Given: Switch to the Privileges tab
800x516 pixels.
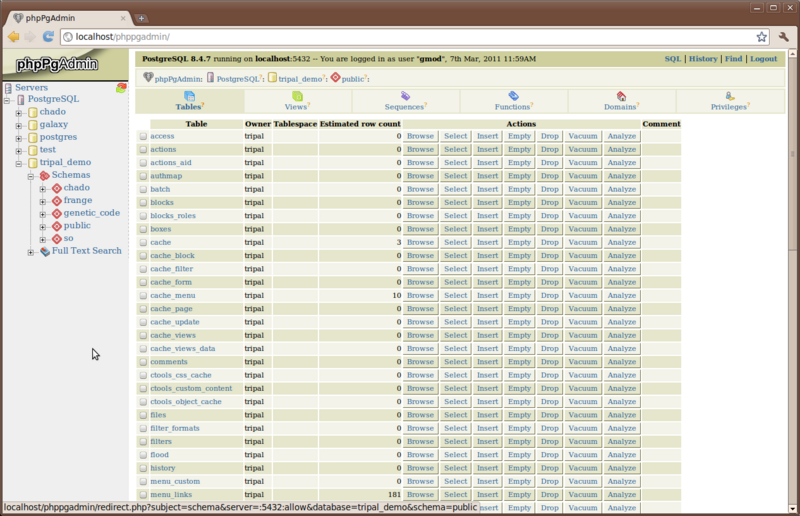Looking at the screenshot, I should point(730,101).
